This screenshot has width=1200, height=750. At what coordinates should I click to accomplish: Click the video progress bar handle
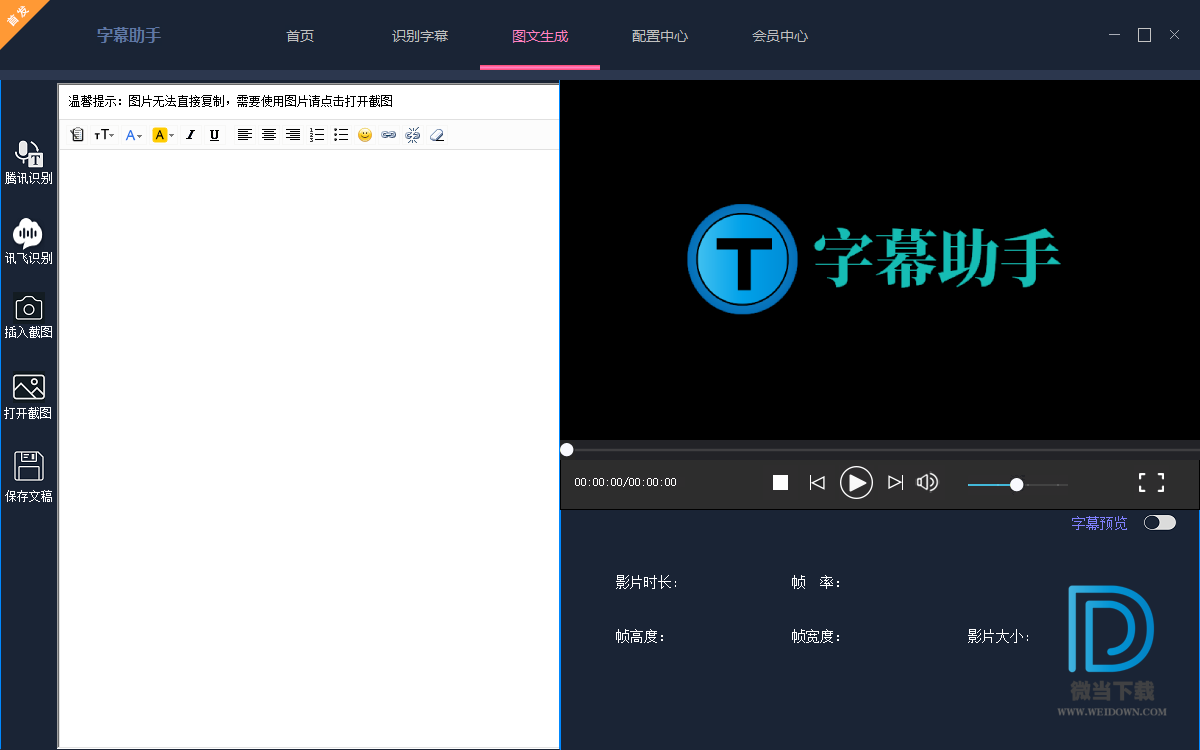pos(567,450)
